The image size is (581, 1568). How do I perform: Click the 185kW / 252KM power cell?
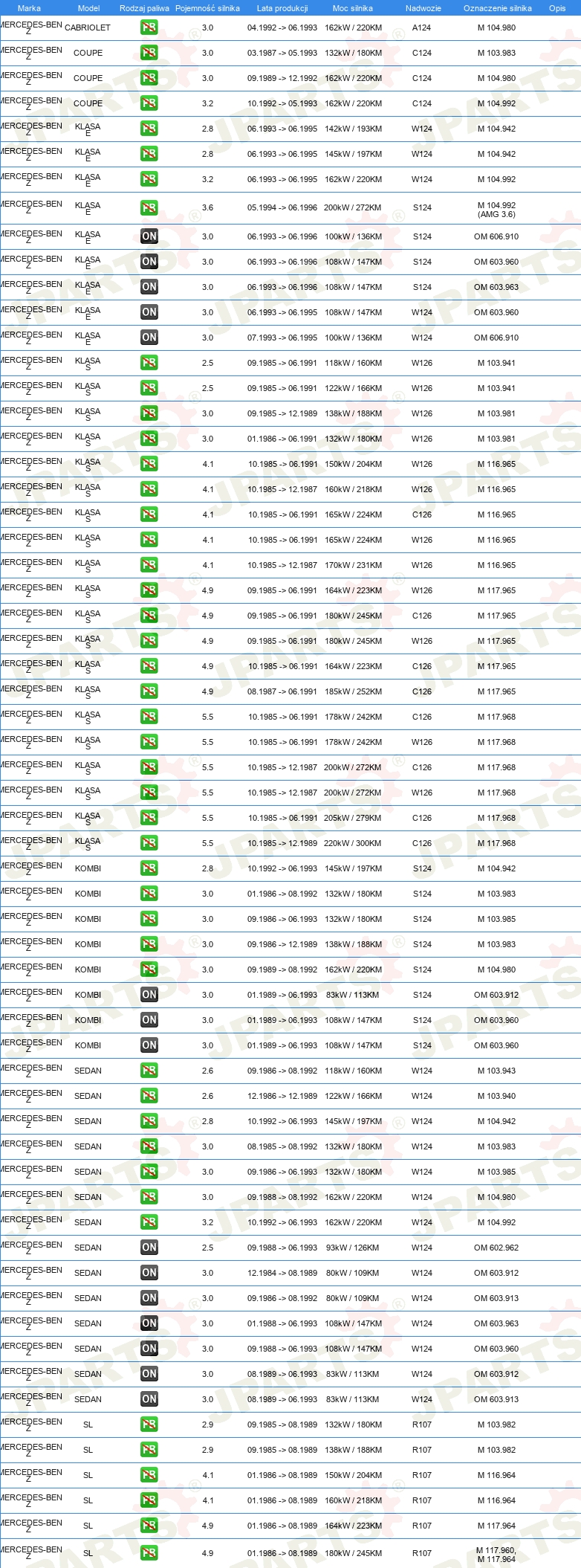353,691
